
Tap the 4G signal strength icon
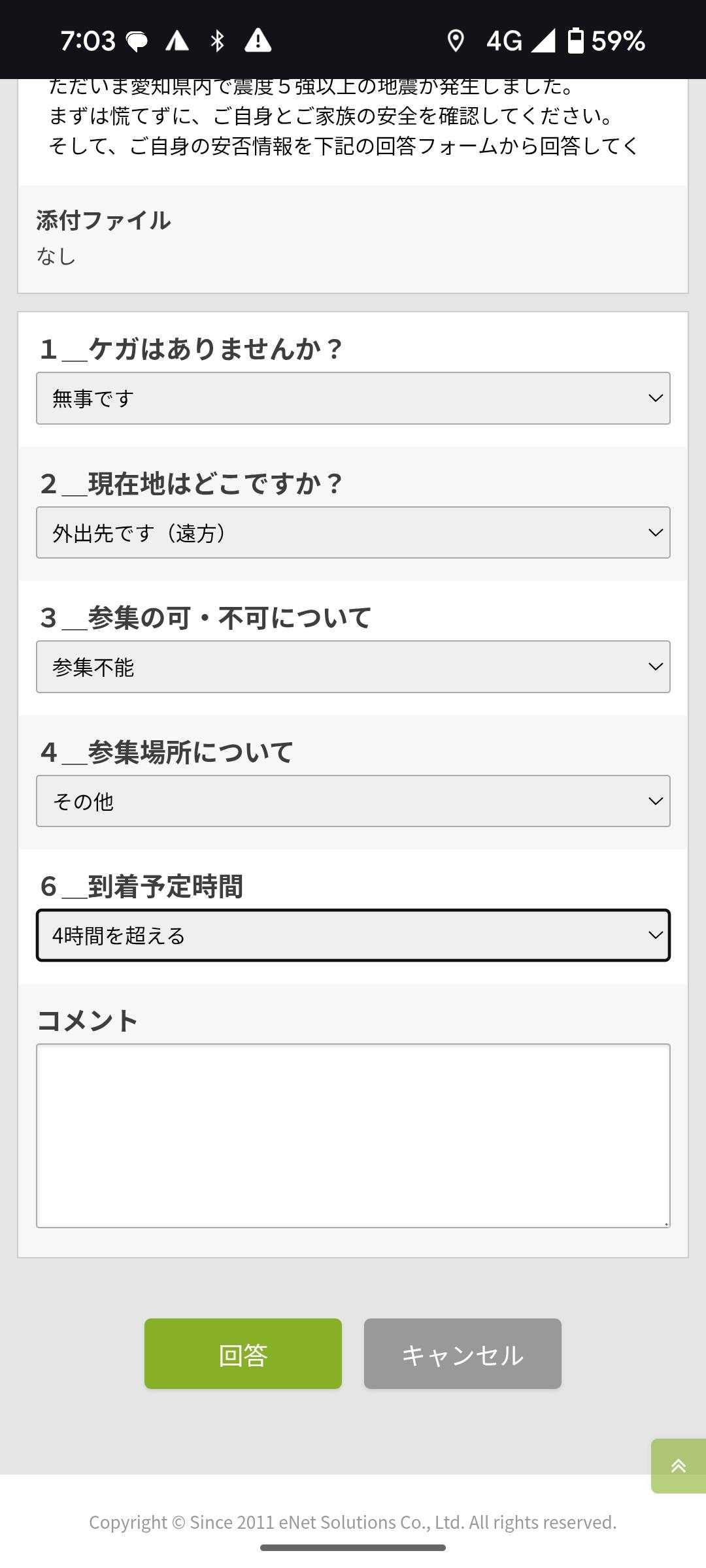[x=543, y=41]
